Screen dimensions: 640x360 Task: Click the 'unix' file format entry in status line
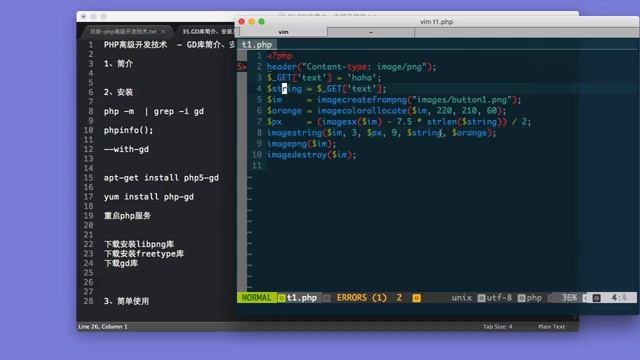coord(462,298)
